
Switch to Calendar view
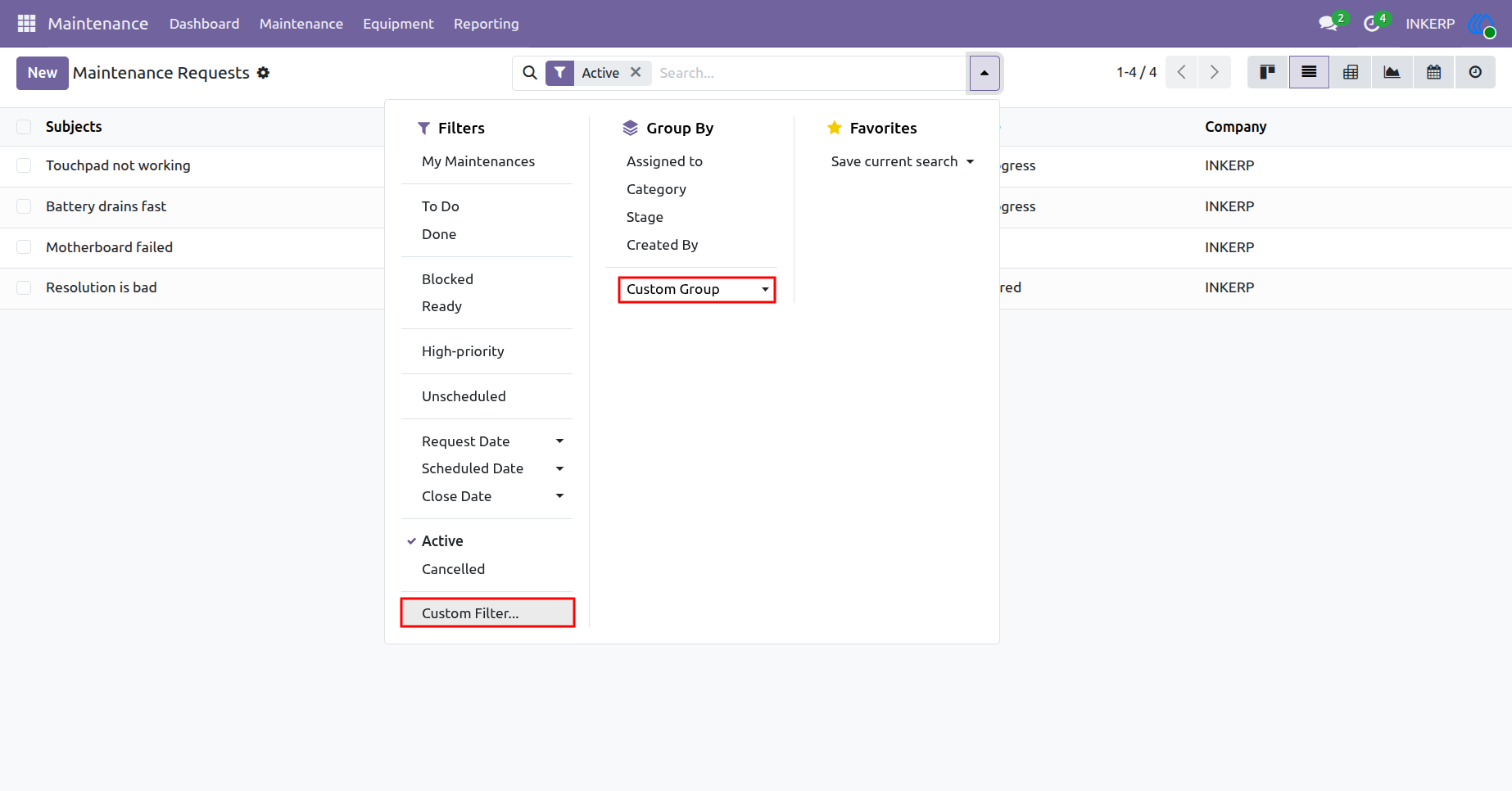point(1433,72)
